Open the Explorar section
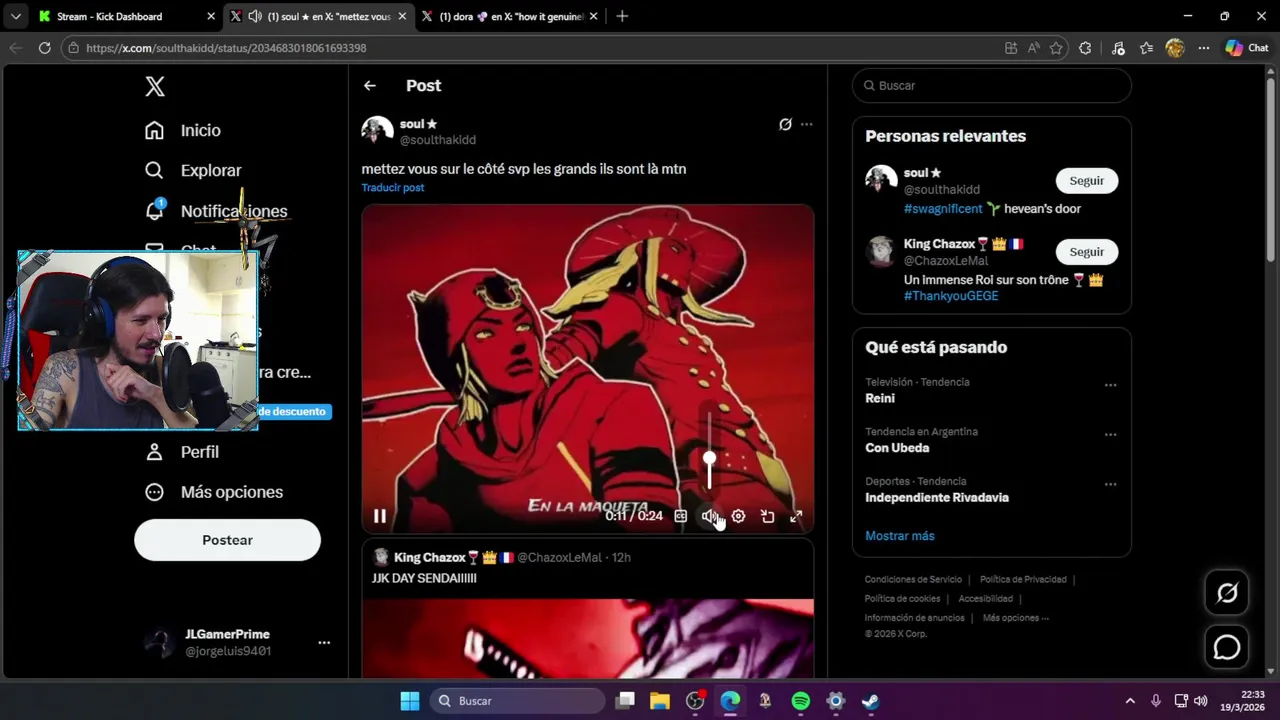This screenshot has height=720, width=1280. click(193, 170)
